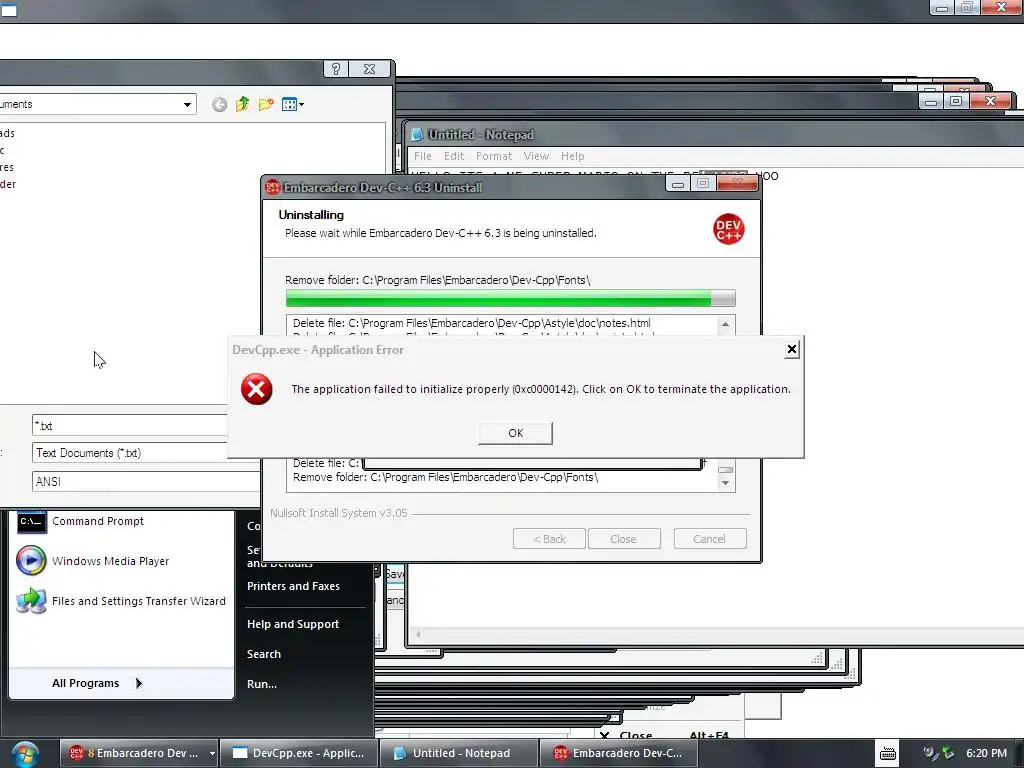Open the View menu in Notepad
This screenshot has width=1024, height=768.
click(536, 156)
